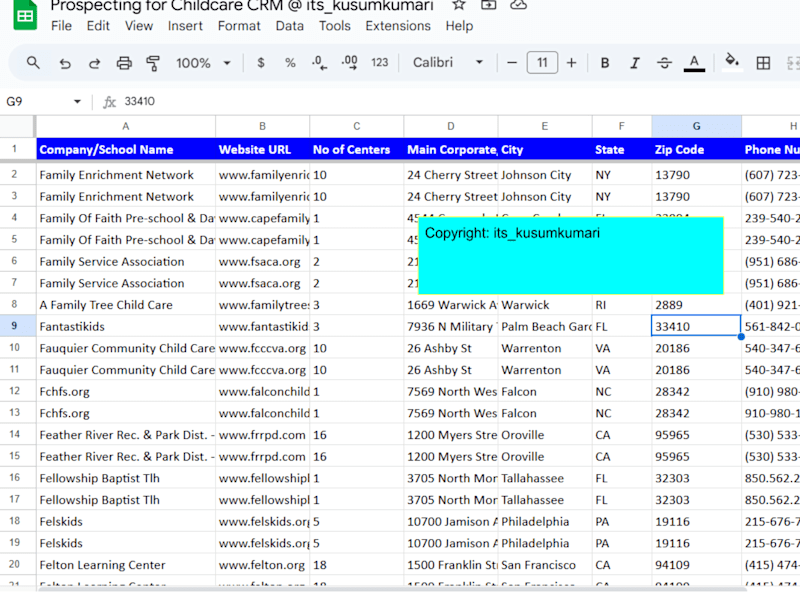Open the Extensions menu
Image resolution: width=800 pixels, height=600 pixels.
[398, 26]
